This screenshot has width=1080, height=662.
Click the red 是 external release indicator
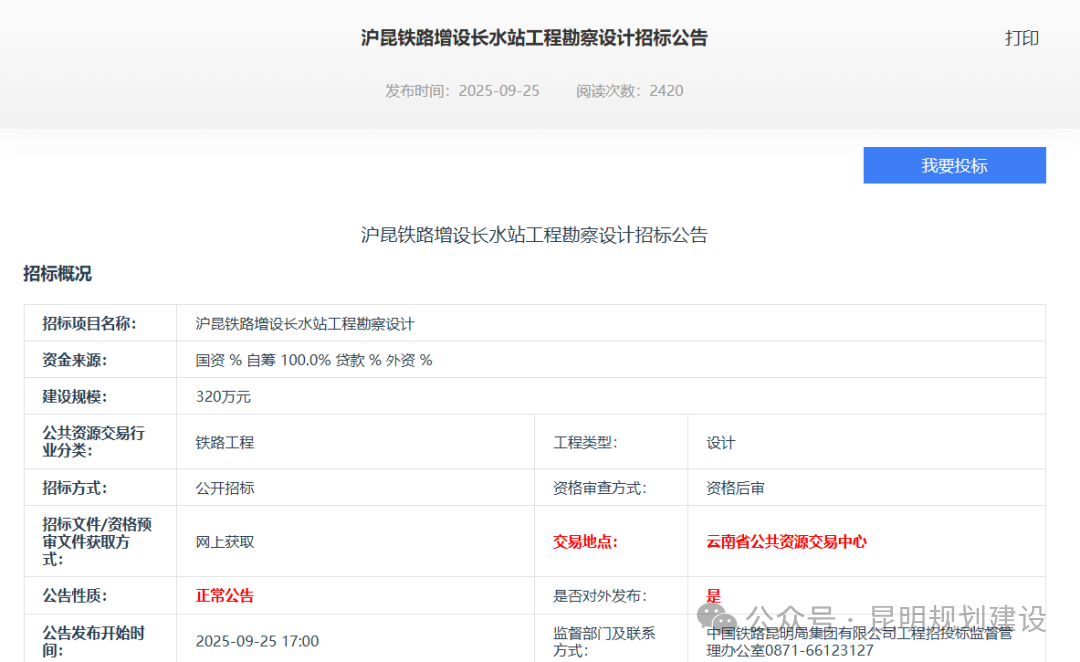[x=711, y=595]
